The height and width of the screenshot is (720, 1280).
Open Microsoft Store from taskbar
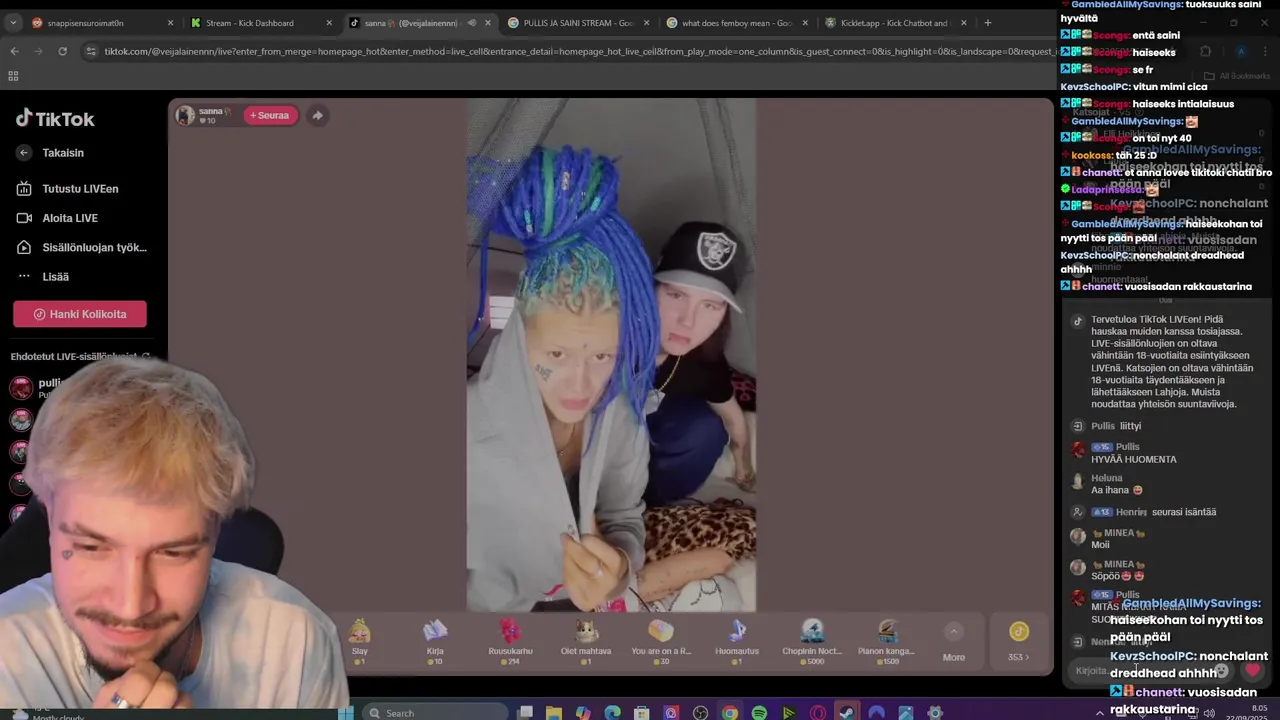coord(642,713)
